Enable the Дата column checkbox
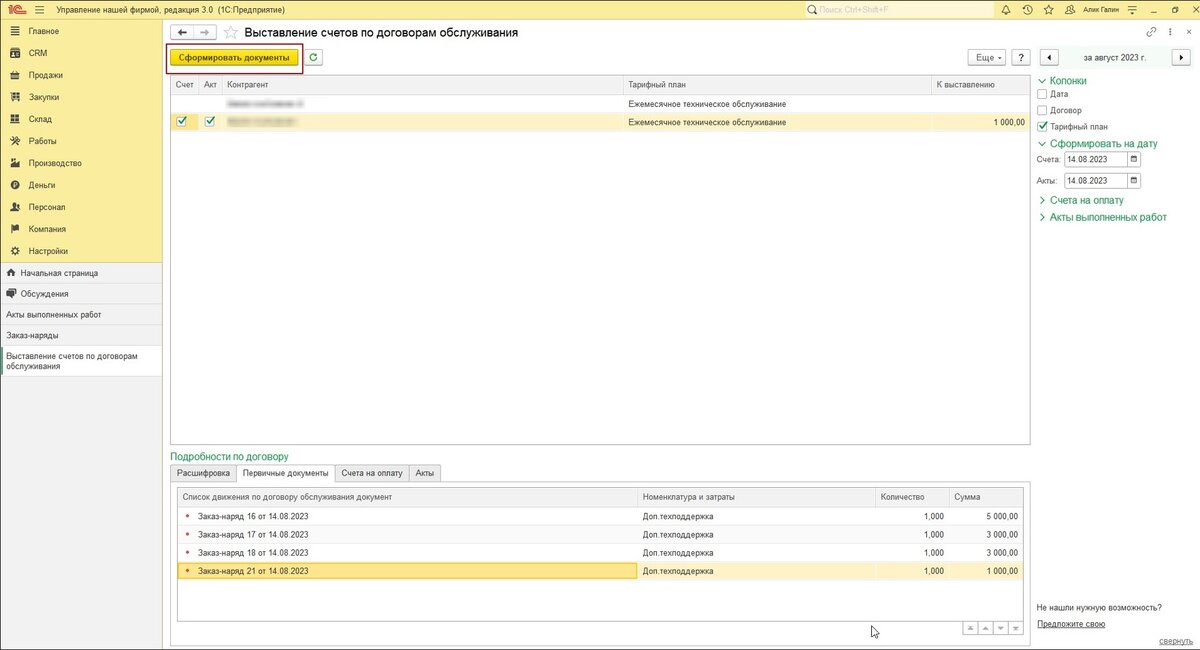The image size is (1200, 650). (1042, 94)
